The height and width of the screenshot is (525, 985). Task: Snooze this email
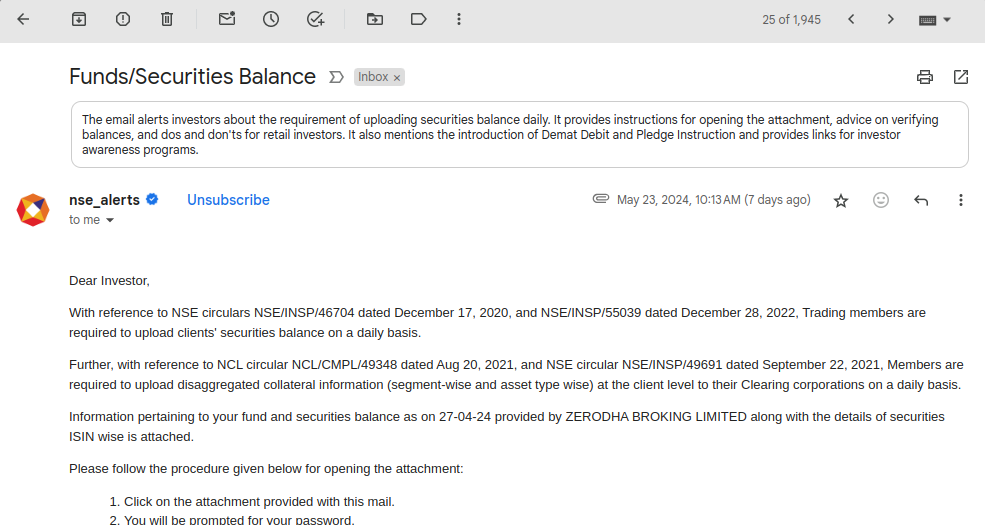(271, 19)
